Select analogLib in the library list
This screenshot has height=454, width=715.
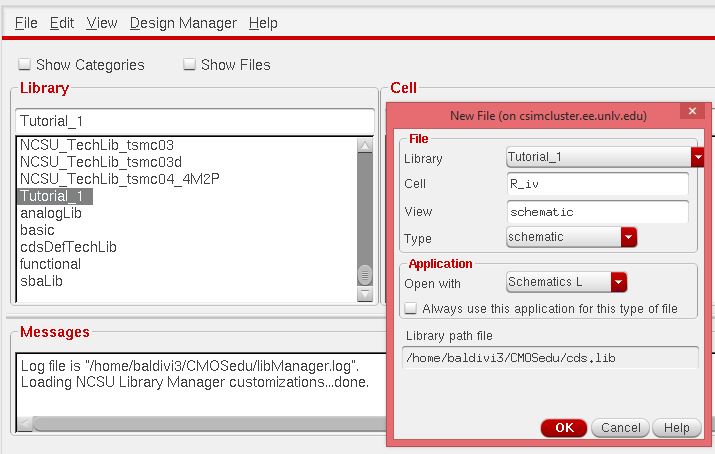click(x=51, y=213)
